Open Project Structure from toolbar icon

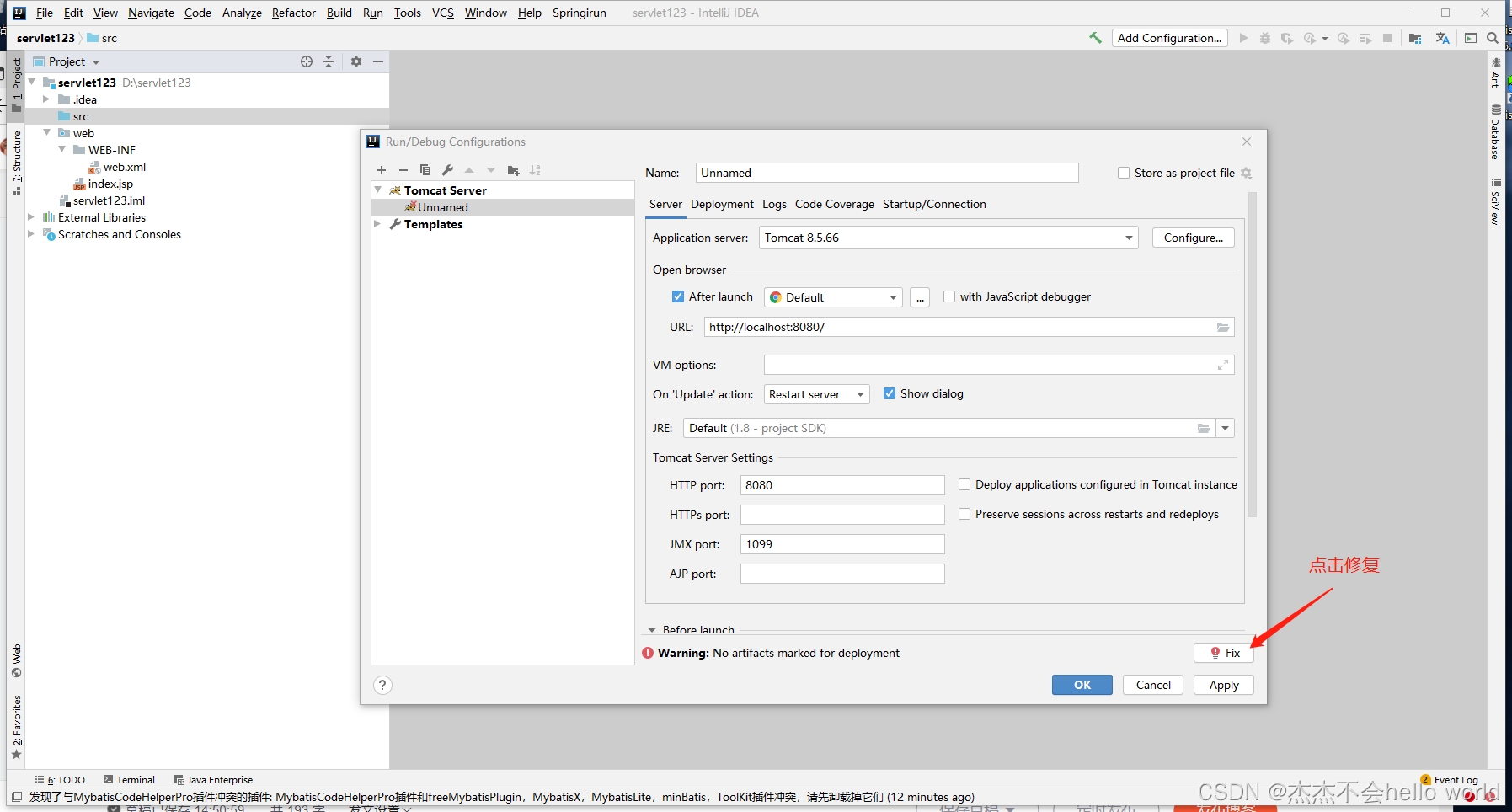[x=1415, y=38]
